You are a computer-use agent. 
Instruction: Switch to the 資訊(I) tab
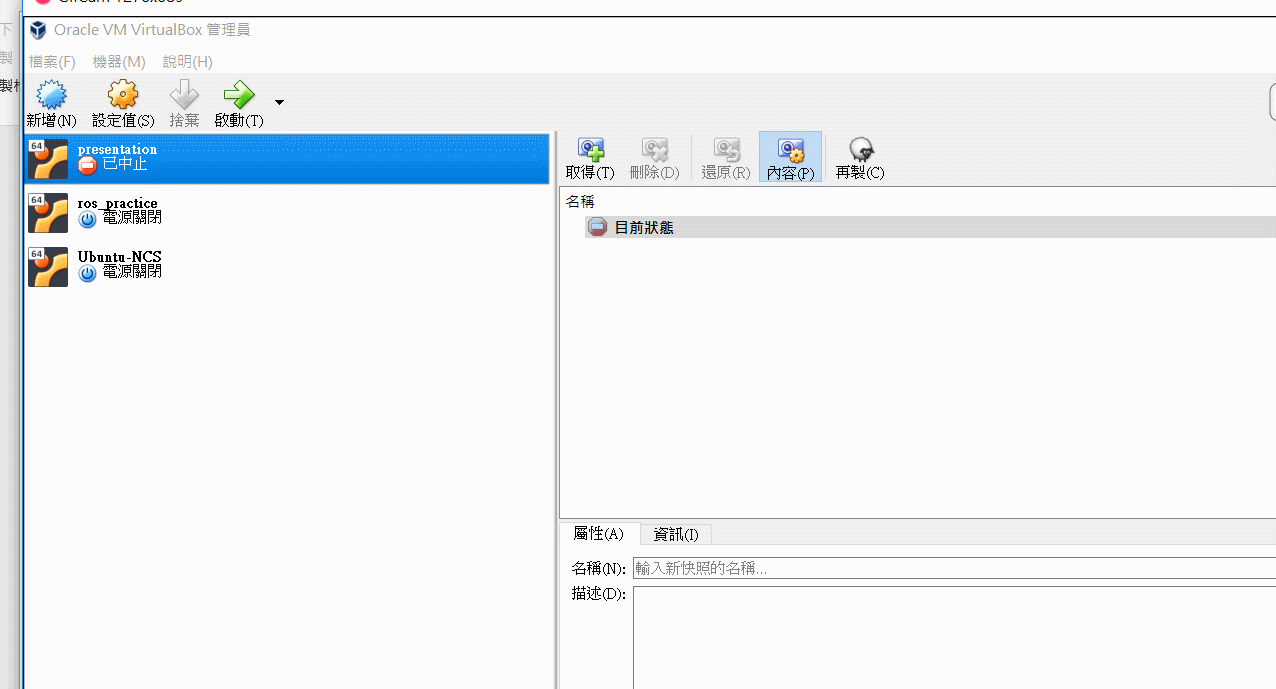coord(676,534)
